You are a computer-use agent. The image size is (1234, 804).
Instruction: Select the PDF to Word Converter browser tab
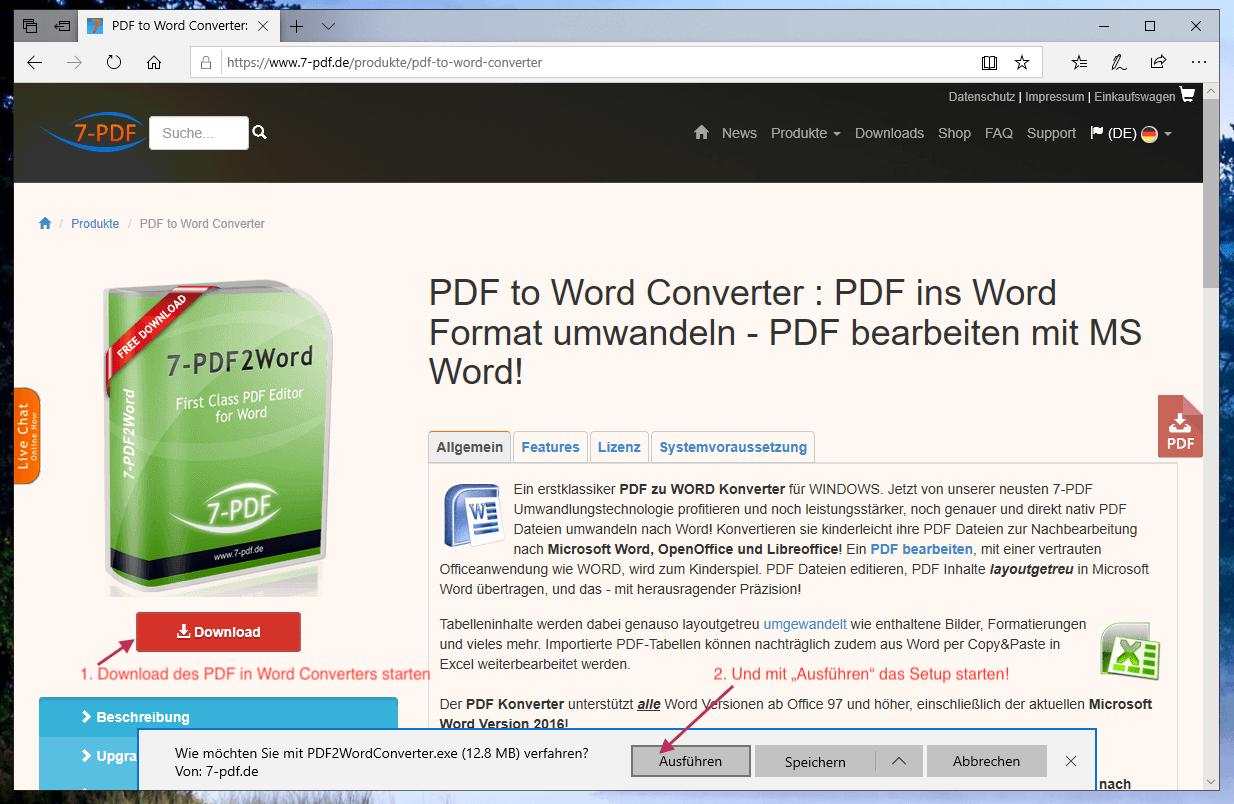(x=180, y=26)
